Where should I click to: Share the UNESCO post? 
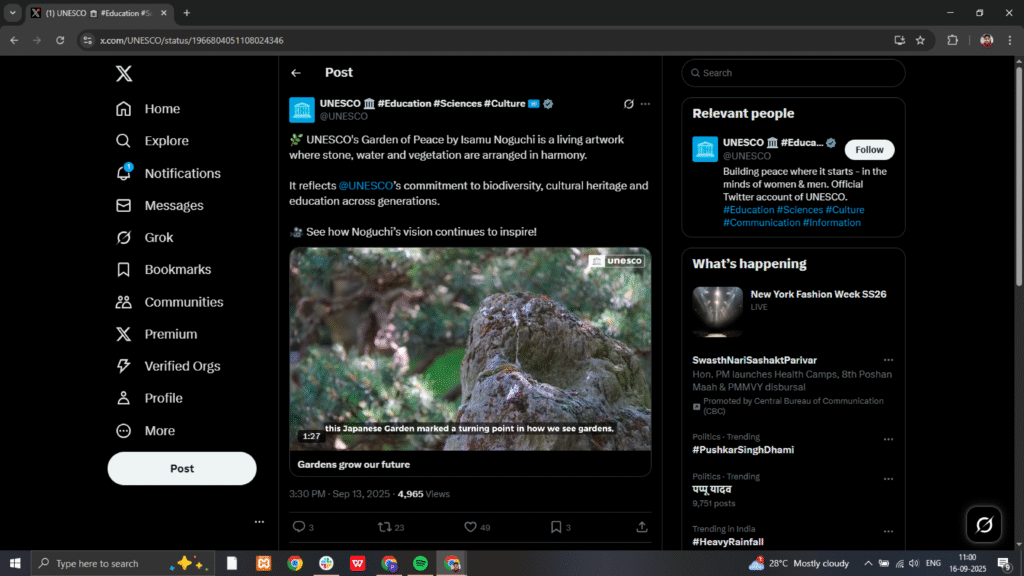coord(641,526)
